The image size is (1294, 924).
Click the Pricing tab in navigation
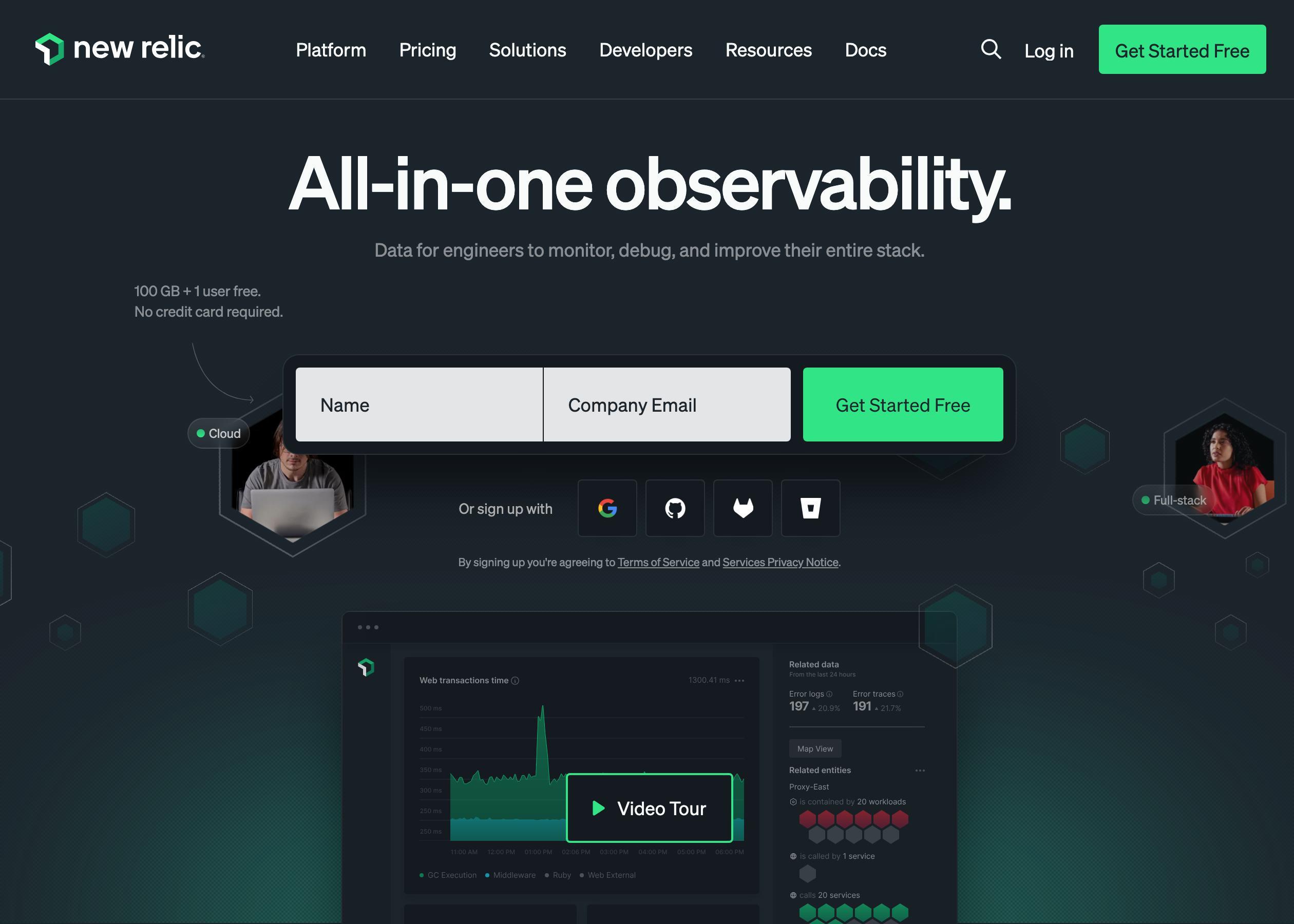click(427, 49)
